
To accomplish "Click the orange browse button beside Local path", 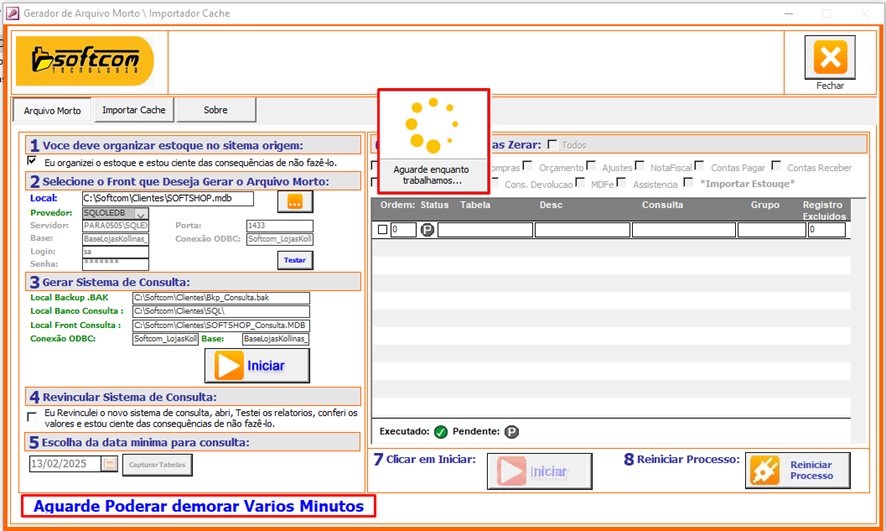I will pyautogui.click(x=294, y=201).
